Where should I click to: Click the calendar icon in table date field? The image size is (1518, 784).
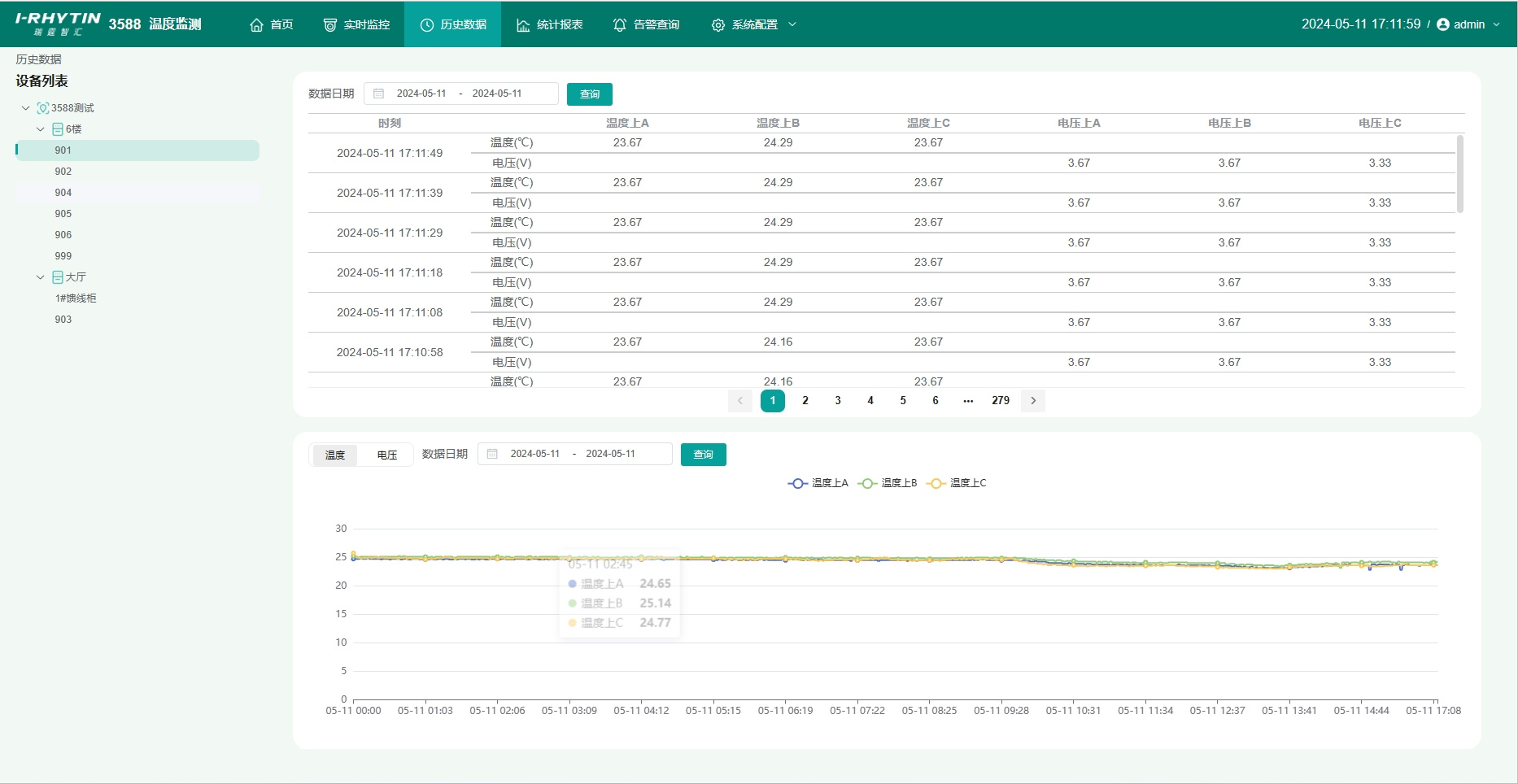click(379, 94)
